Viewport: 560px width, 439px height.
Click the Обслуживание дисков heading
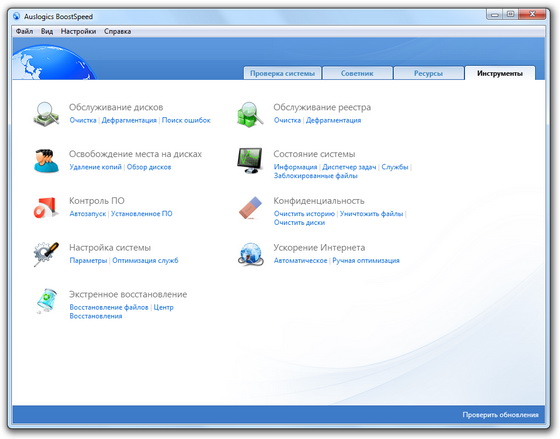116,107
